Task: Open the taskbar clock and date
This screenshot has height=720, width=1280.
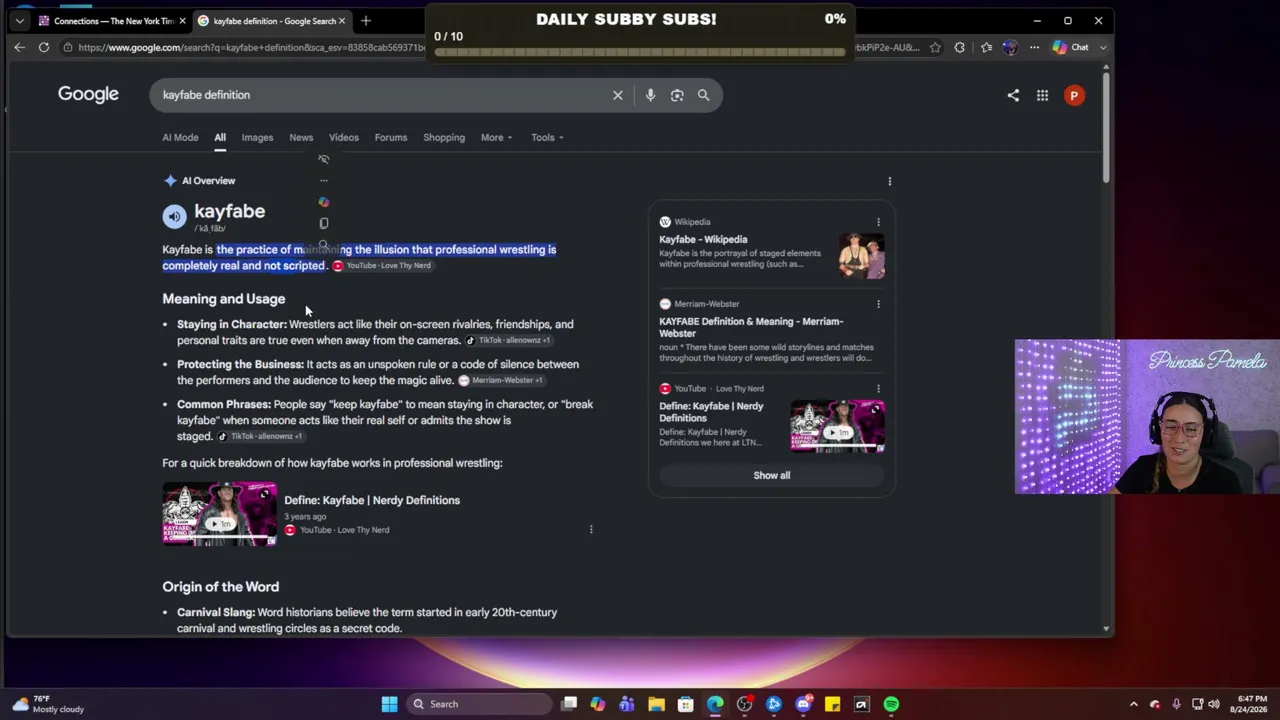Action: (1252, 704)
